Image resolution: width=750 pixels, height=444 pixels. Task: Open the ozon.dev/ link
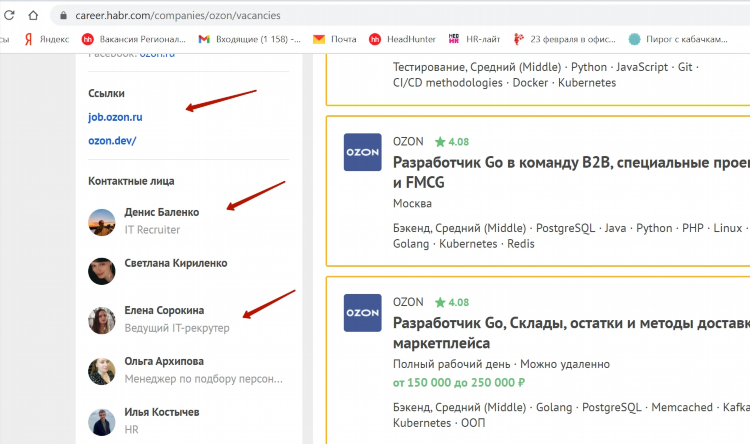[112, 141]
